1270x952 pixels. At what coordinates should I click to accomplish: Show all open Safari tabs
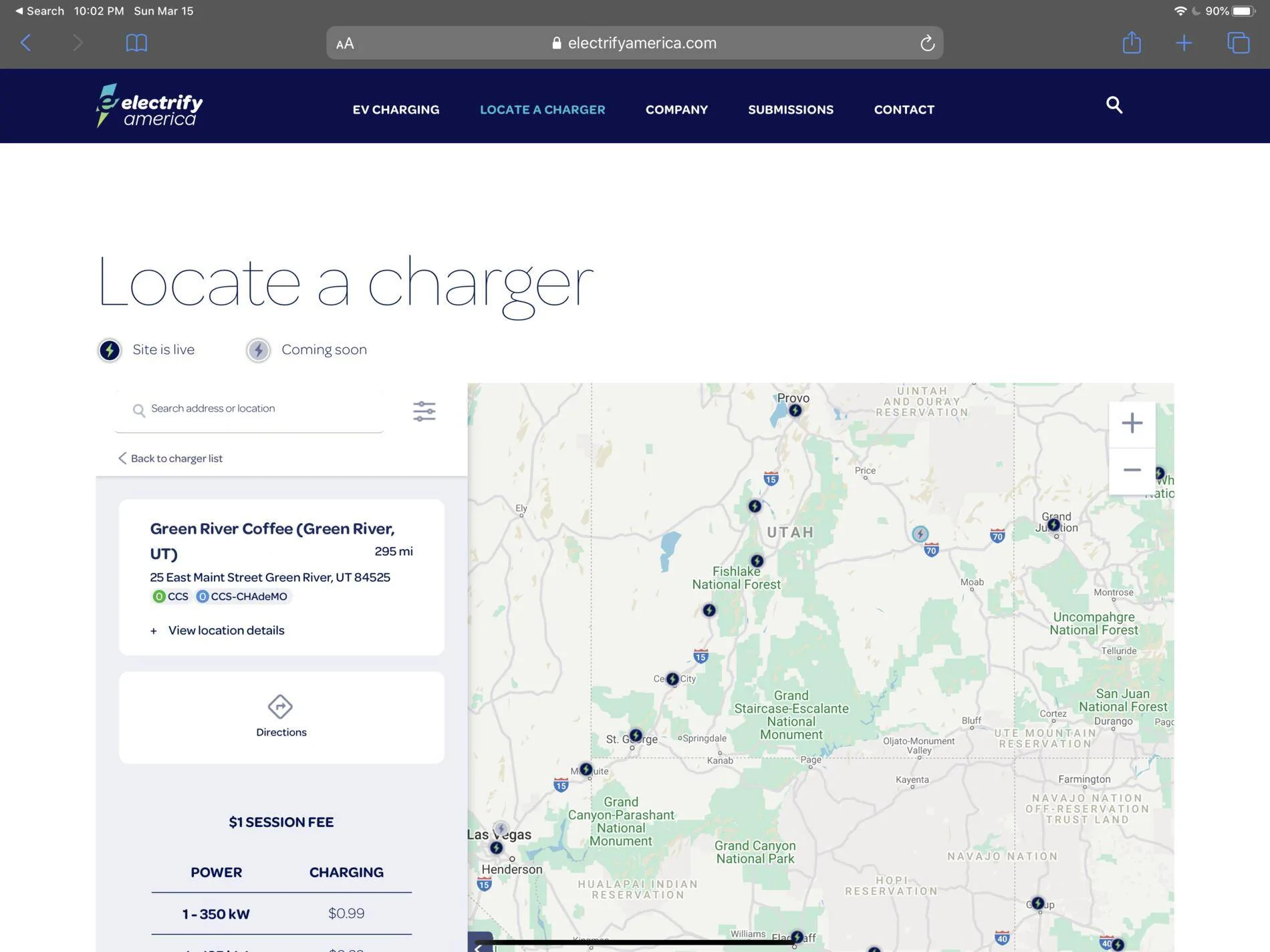1238,43
